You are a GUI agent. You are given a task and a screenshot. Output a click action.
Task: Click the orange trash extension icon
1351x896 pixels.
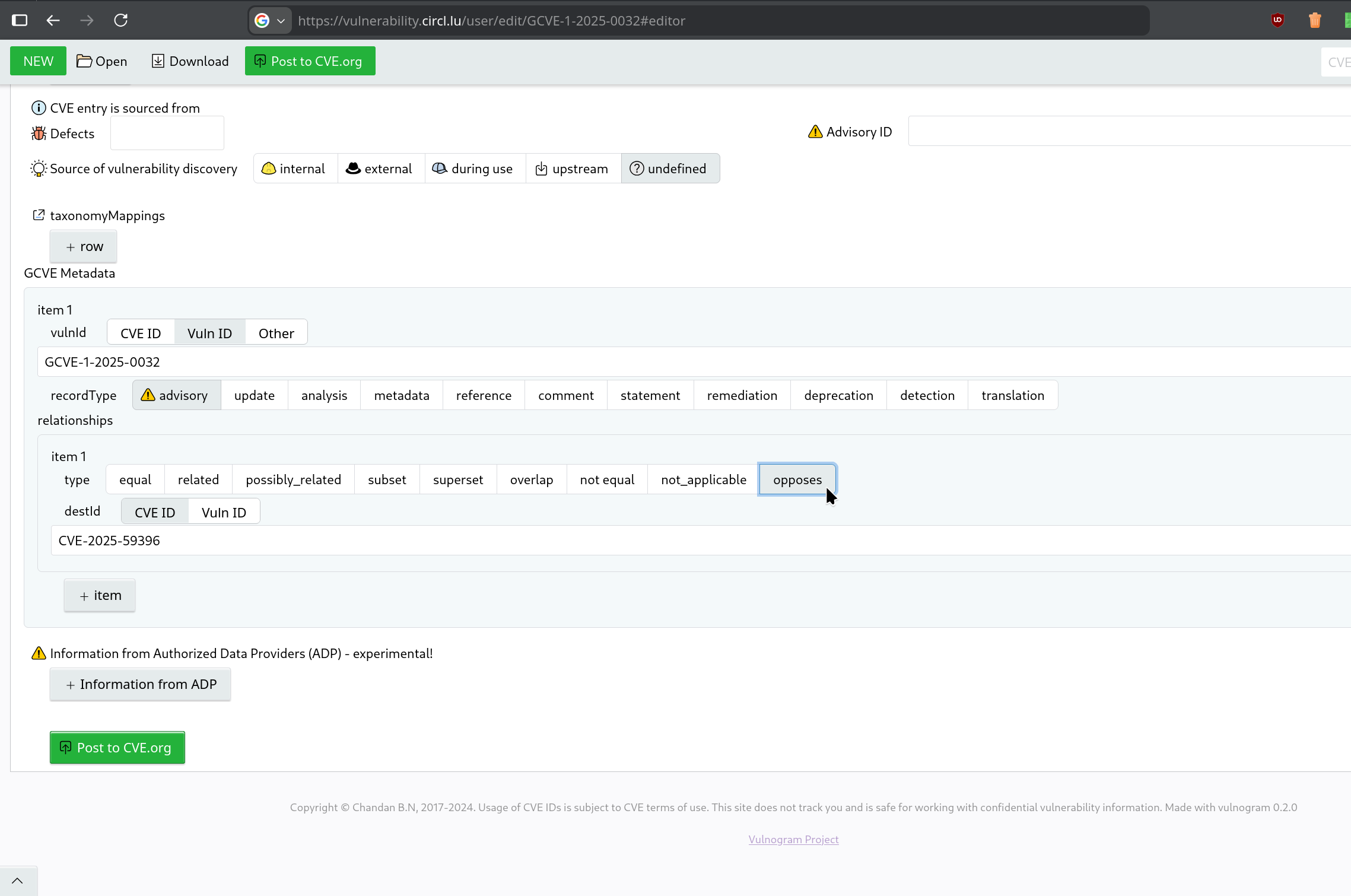tap(1315, 20)
